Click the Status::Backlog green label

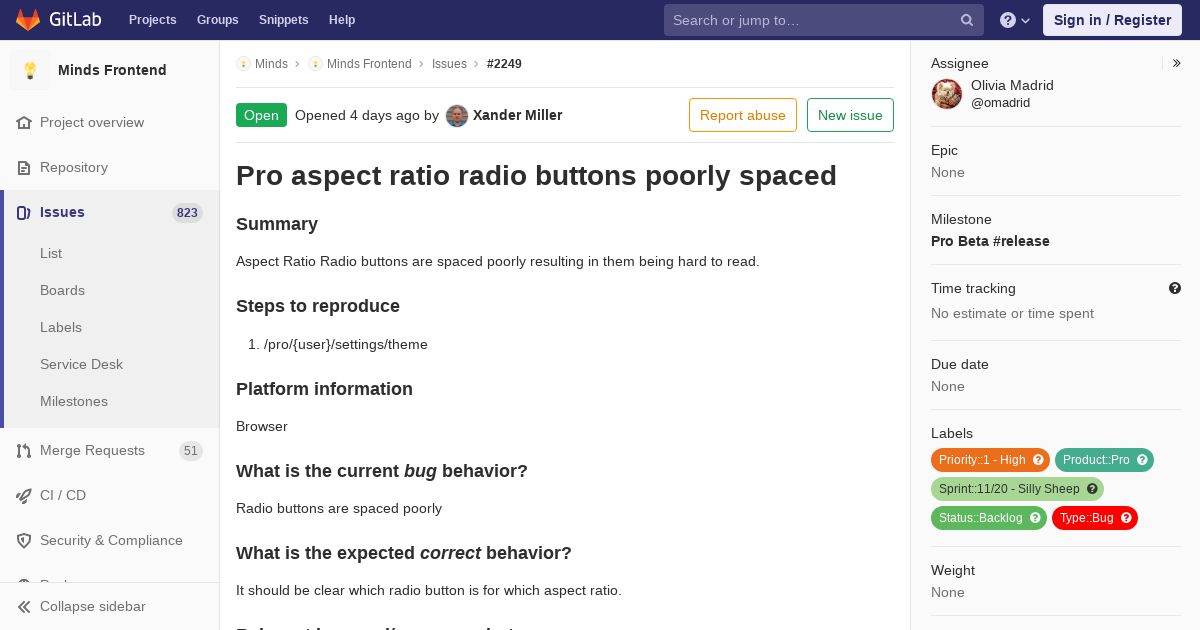coord(988,518)
